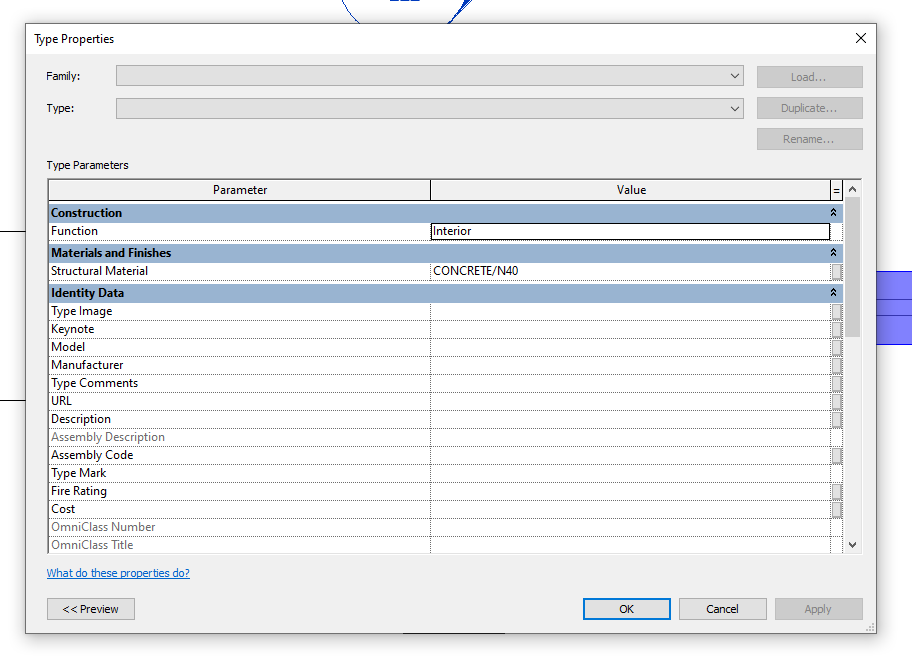Click the associate button for Type Image

[836, 312]
